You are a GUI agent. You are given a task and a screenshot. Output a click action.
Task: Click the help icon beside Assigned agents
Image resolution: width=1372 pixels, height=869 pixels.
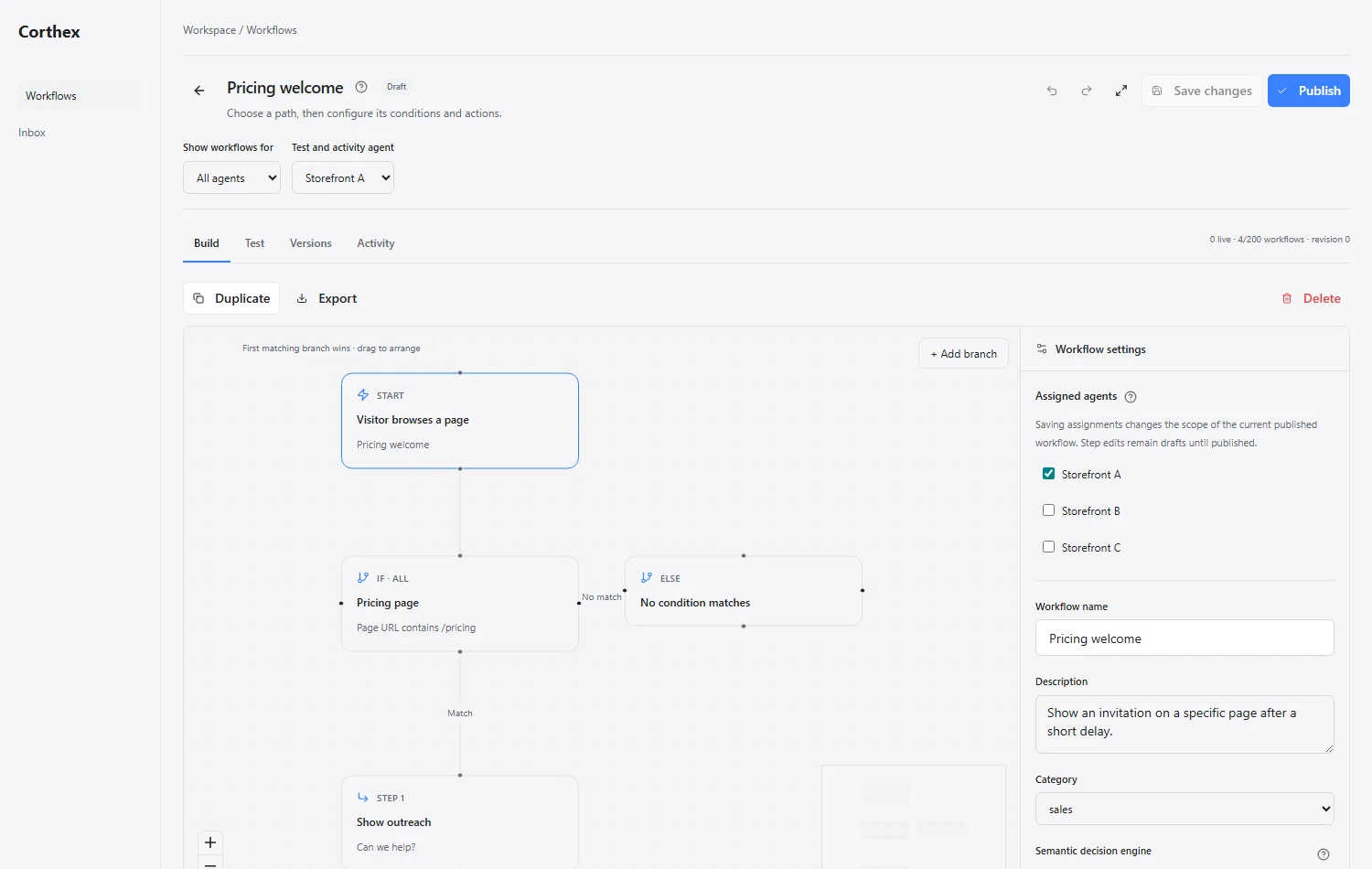point(1131,397)
